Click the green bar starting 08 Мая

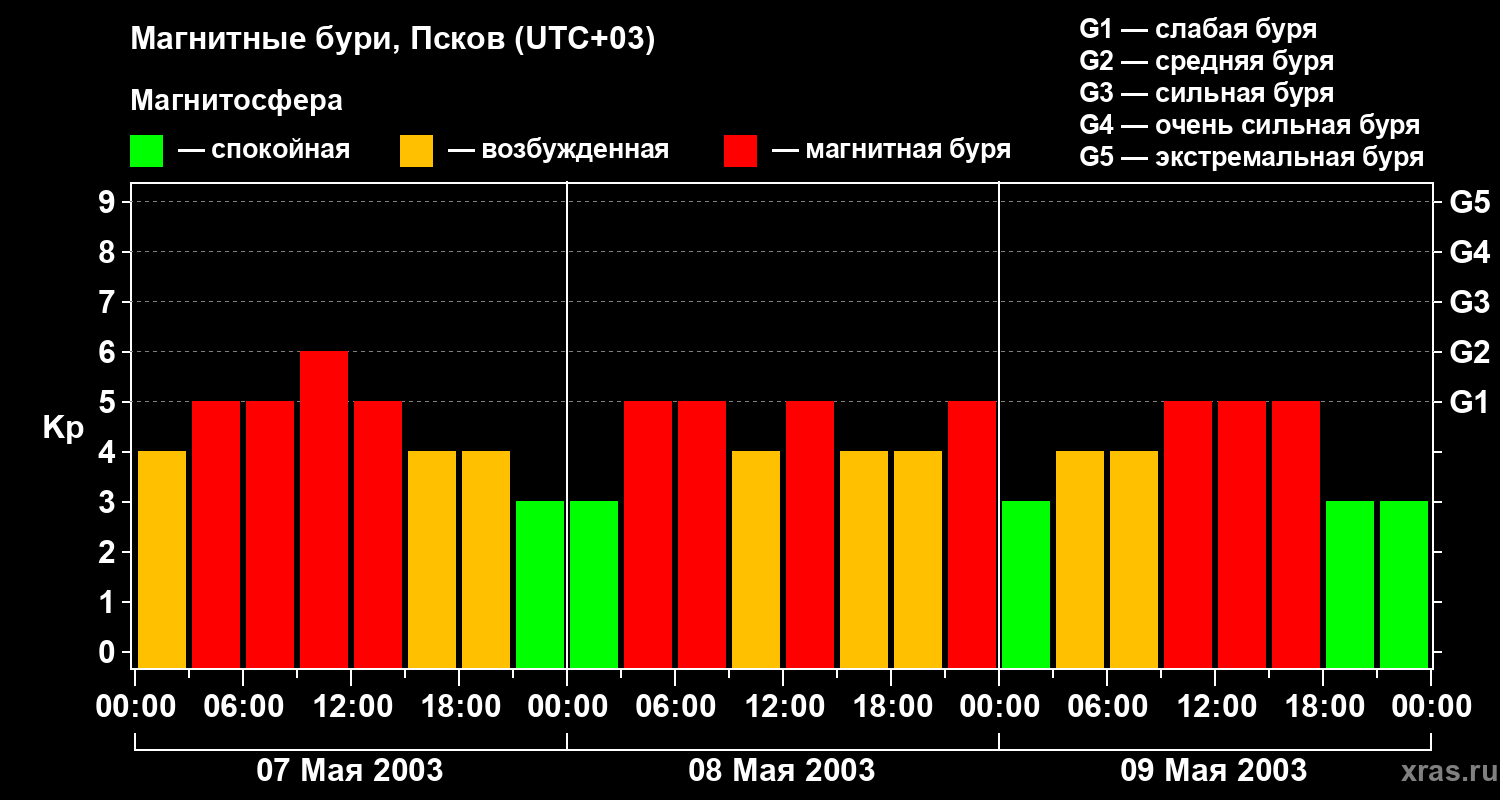tap(594, 584)
